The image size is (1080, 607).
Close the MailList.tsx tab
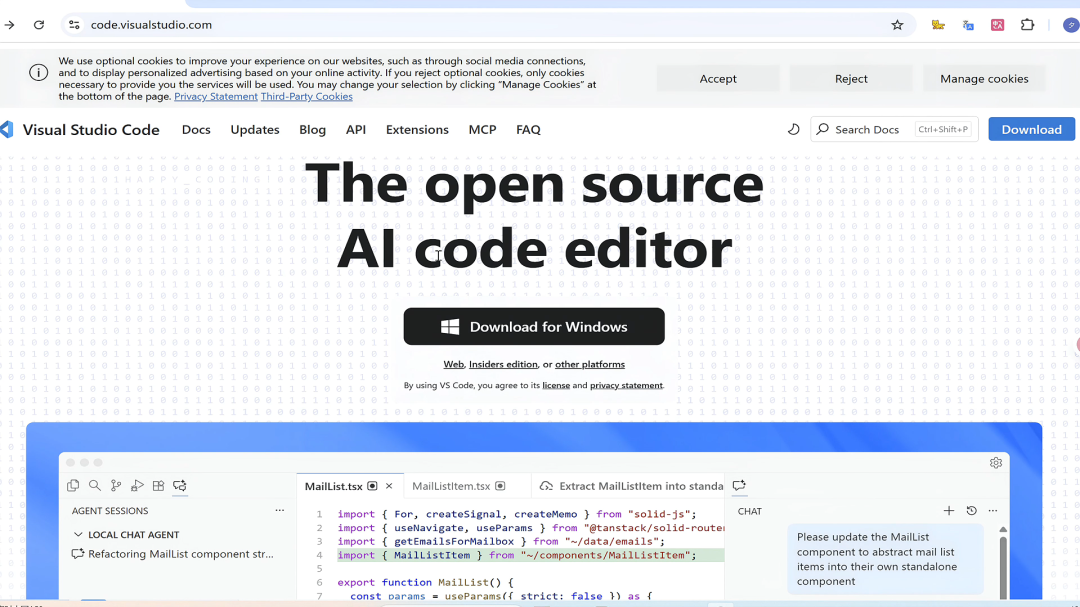click(389, 486)
